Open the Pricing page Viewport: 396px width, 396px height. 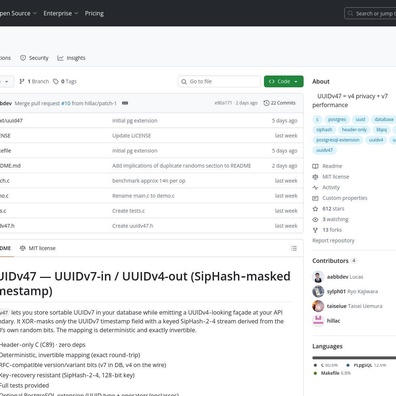click(94, 13)
